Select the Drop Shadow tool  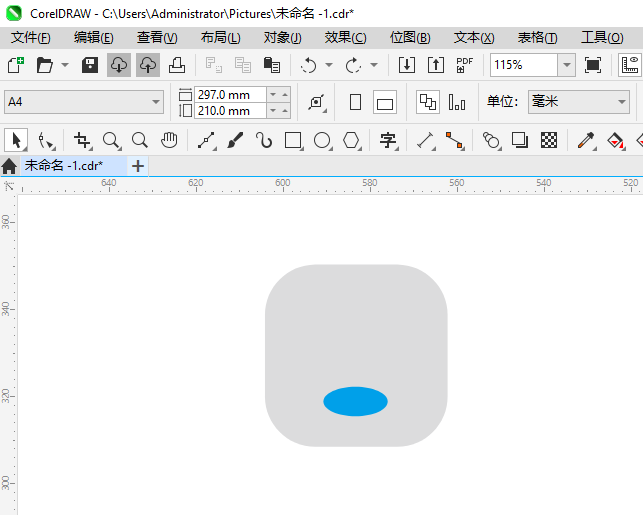click(x=520, y=140)
